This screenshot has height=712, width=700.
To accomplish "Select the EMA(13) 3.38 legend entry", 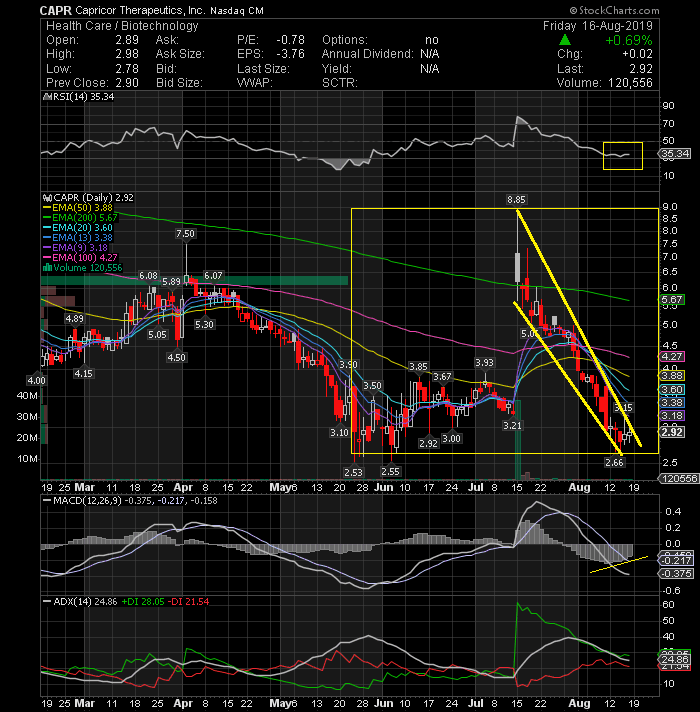I will 78,237.
